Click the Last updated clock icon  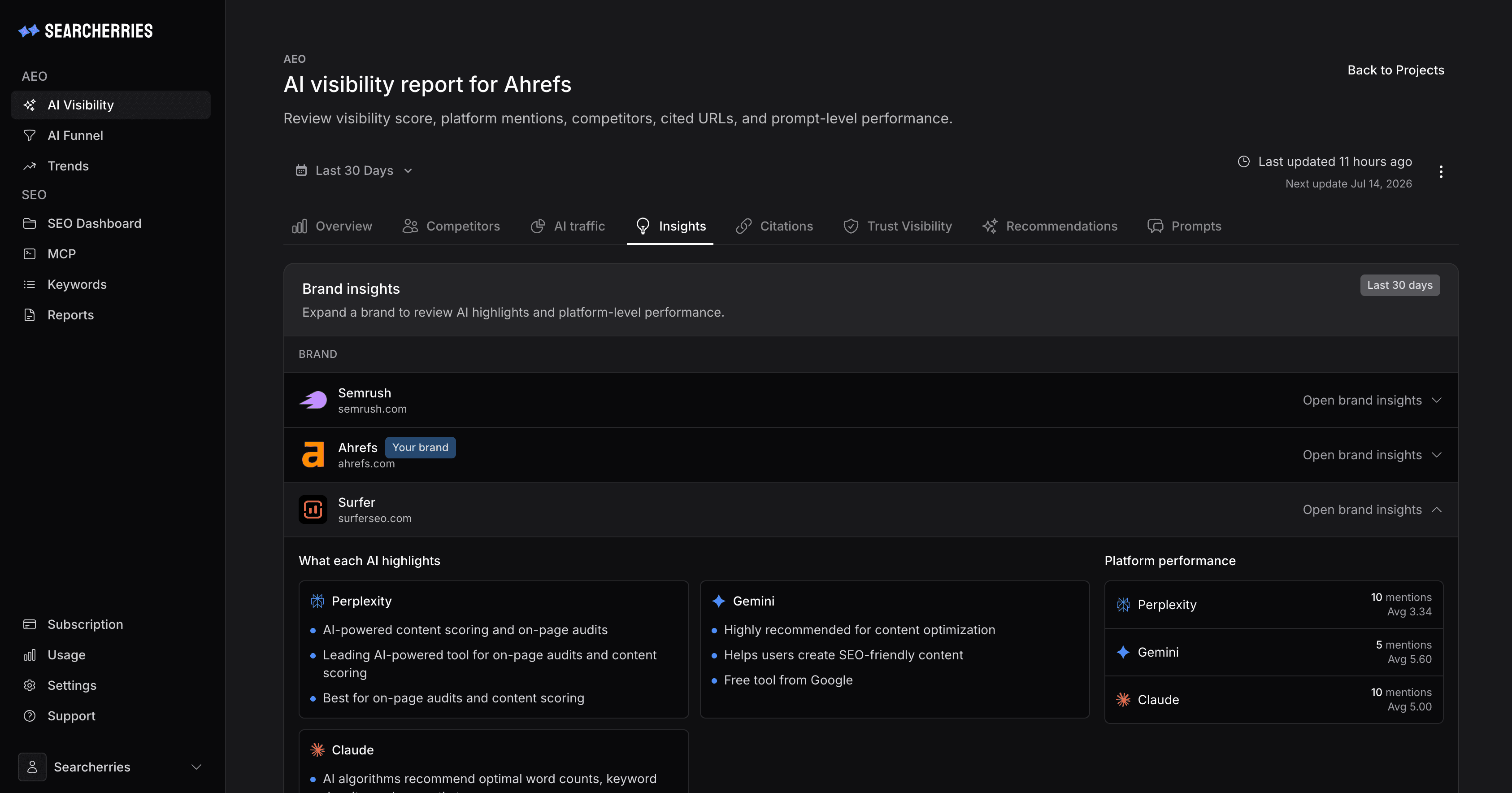coord(1244,161)
